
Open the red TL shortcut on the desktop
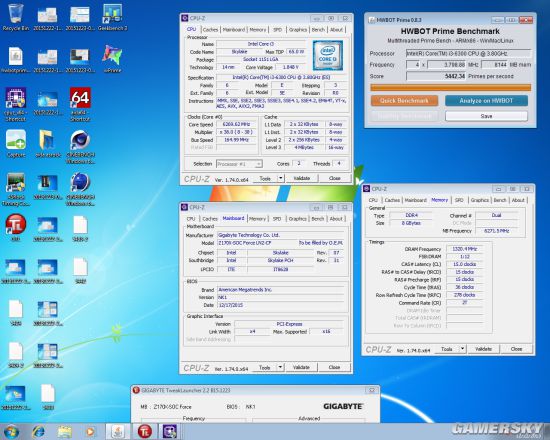coord(15,227)
